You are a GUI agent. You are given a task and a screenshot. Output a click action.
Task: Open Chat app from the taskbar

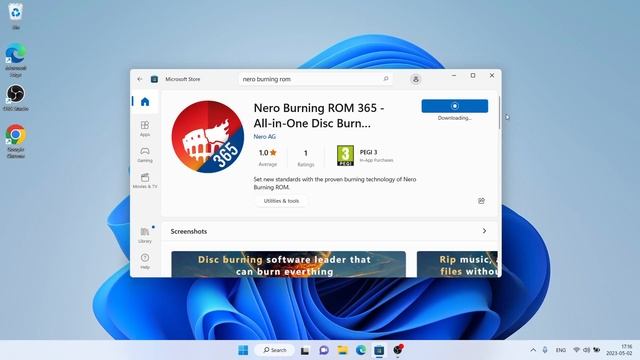(324, 350)
